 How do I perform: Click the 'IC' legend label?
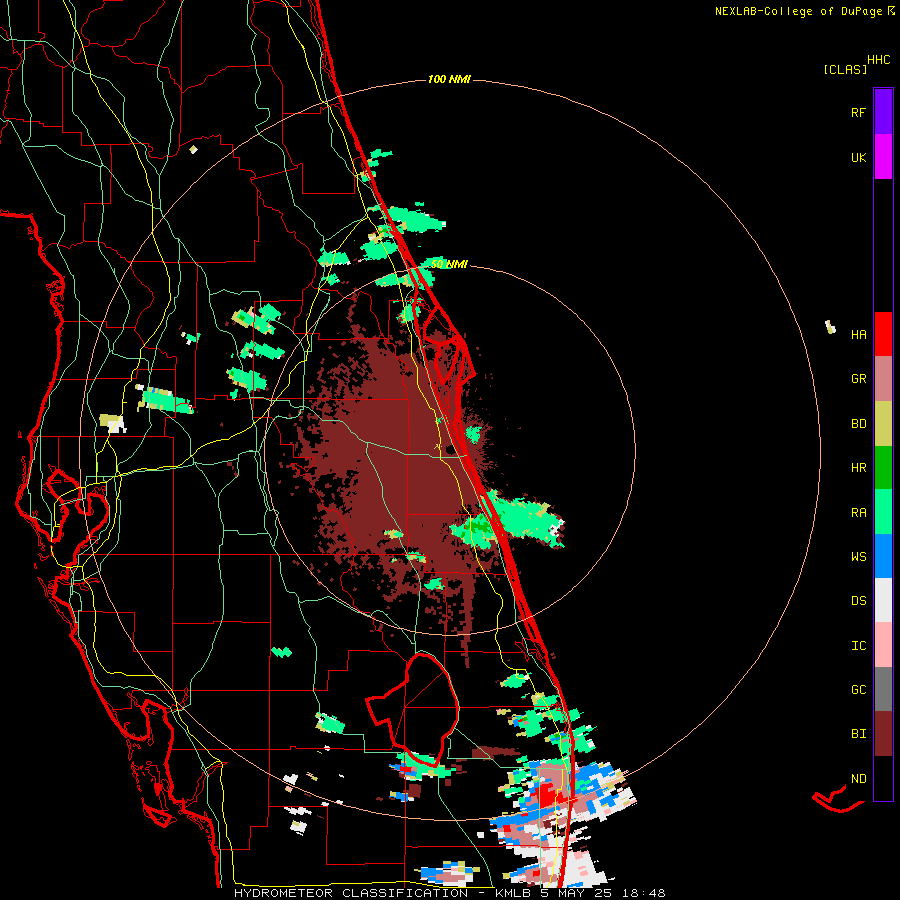(858, 646)
